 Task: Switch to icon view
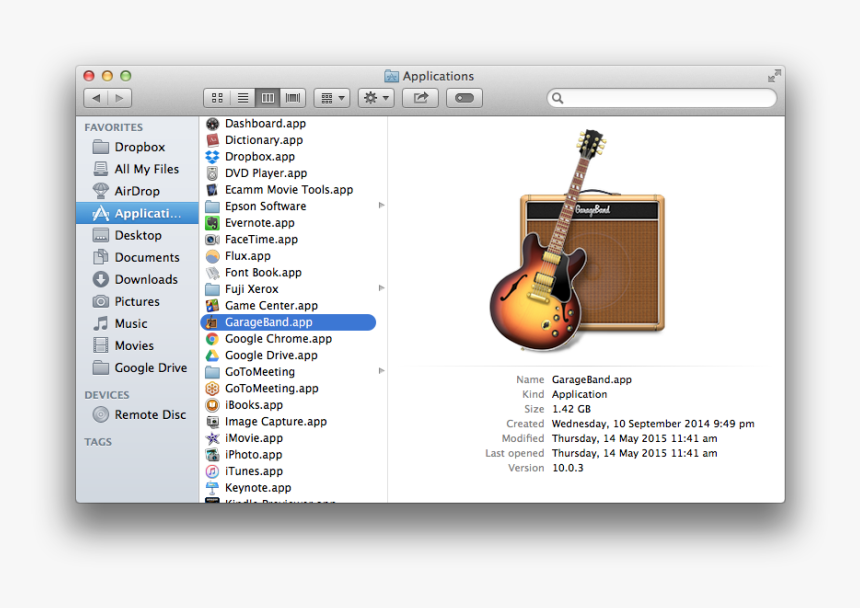click(x=217, y=98)
